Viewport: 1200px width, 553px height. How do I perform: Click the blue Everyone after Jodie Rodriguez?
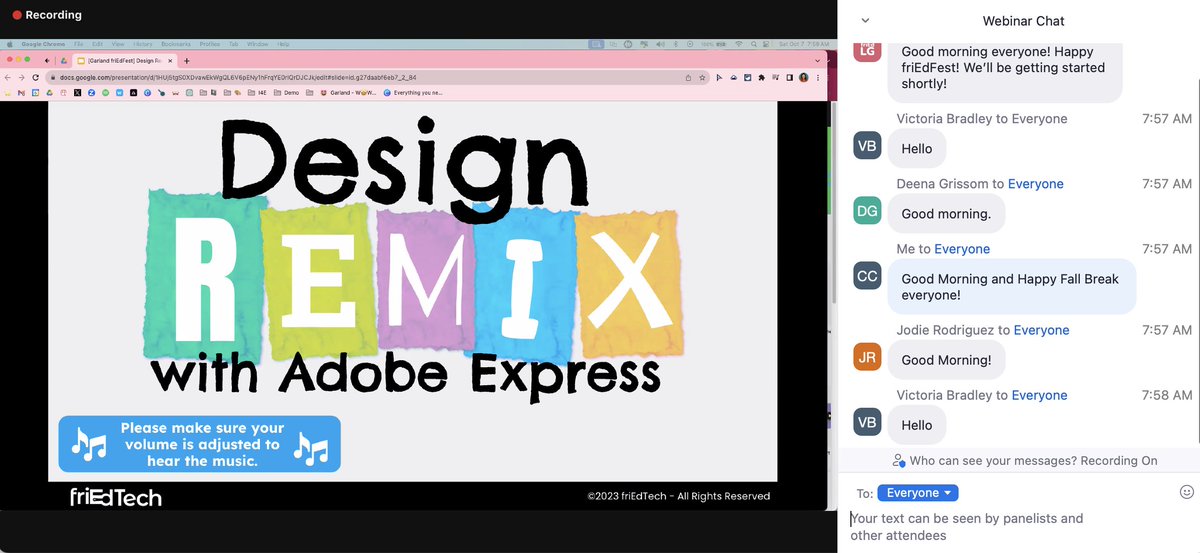click(x=1042, y=330)
